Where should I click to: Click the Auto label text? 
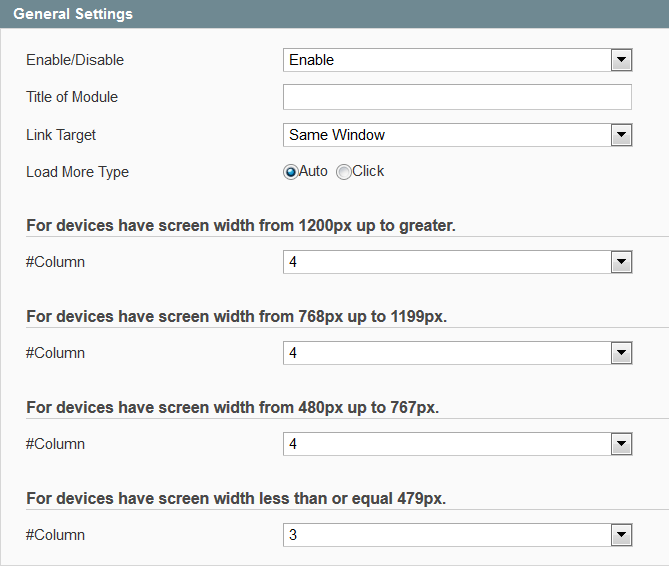tap(313, 171)
